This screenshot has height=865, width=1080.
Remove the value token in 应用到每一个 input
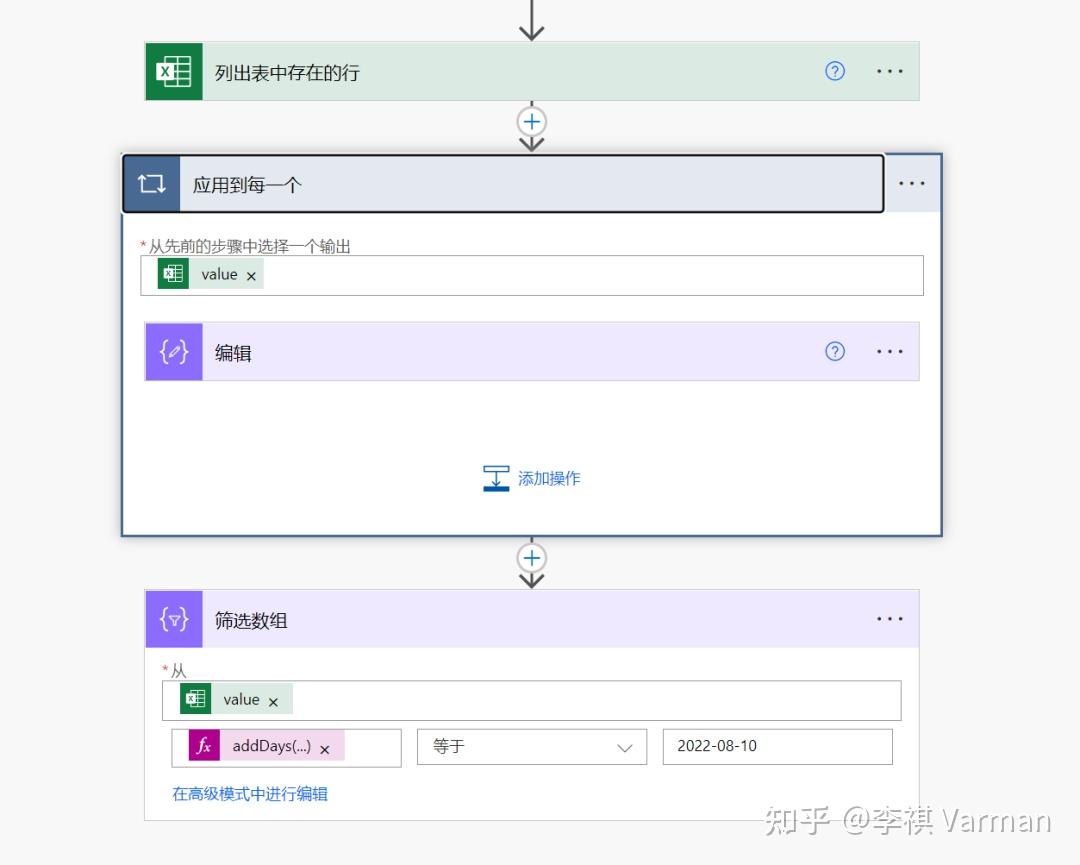point(251,276)
